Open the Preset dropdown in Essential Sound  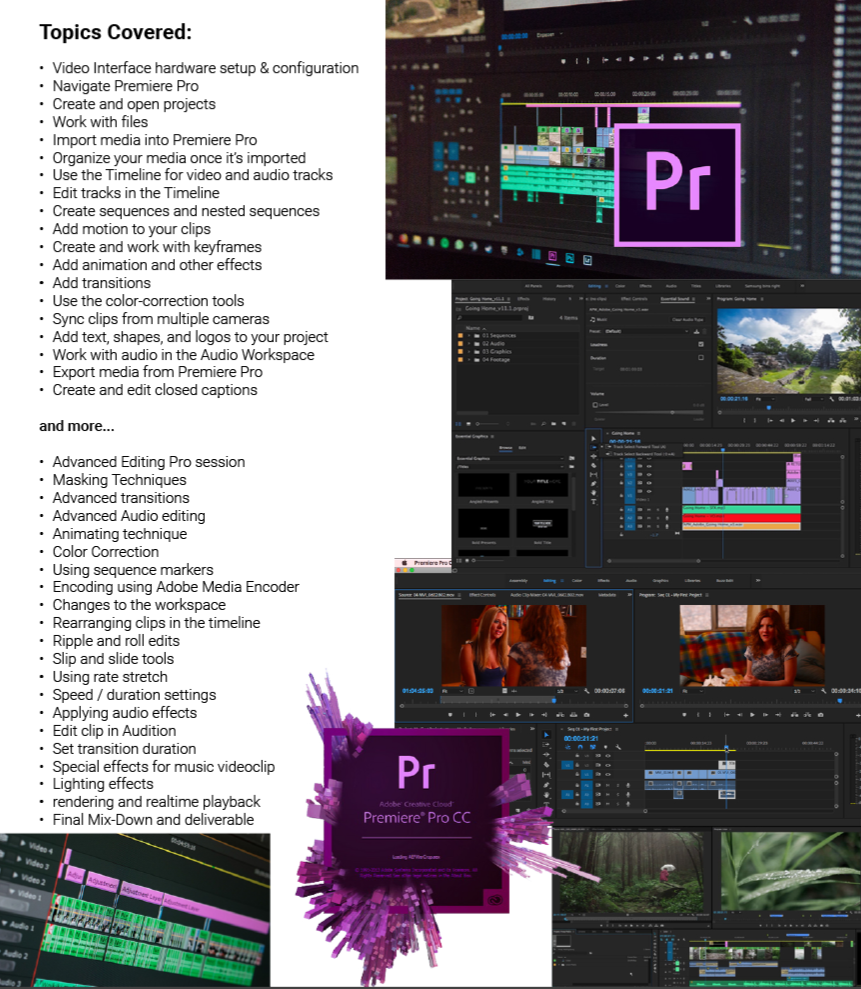point(647,331)
